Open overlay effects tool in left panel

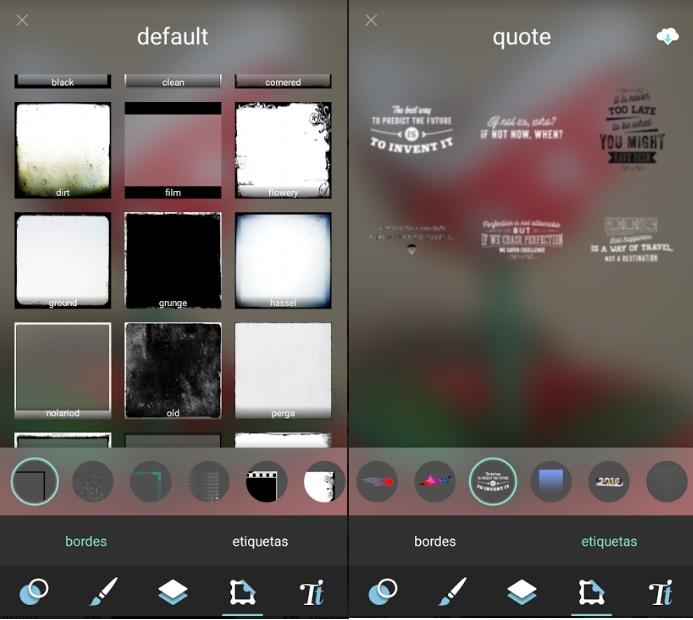pos(34,592)
